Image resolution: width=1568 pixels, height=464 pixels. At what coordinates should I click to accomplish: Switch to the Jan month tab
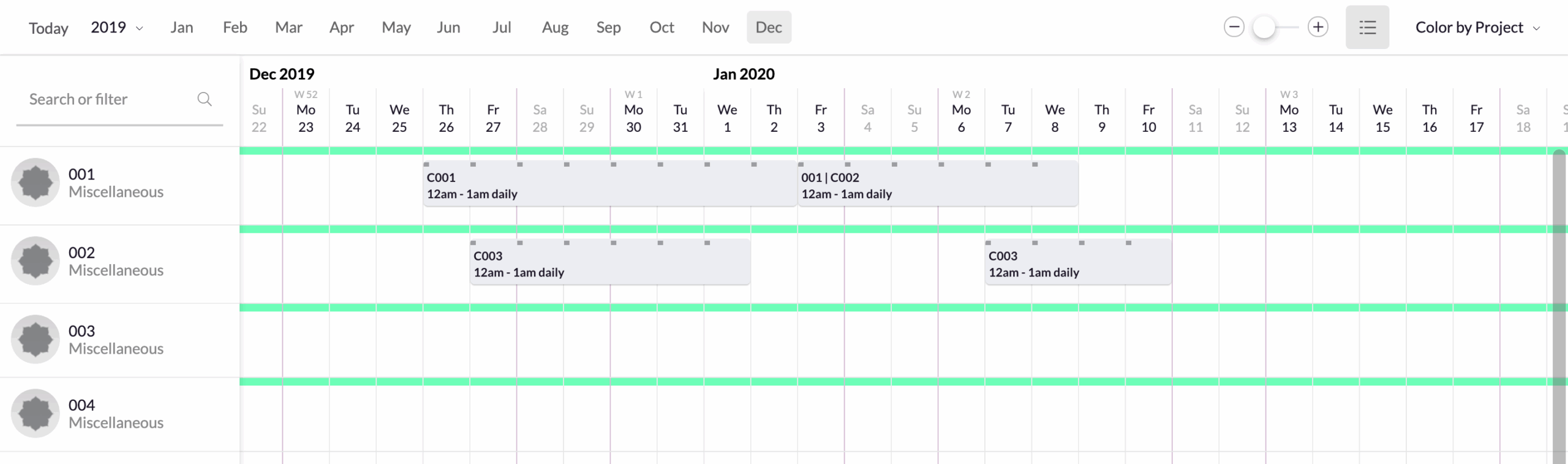point(182,27)
